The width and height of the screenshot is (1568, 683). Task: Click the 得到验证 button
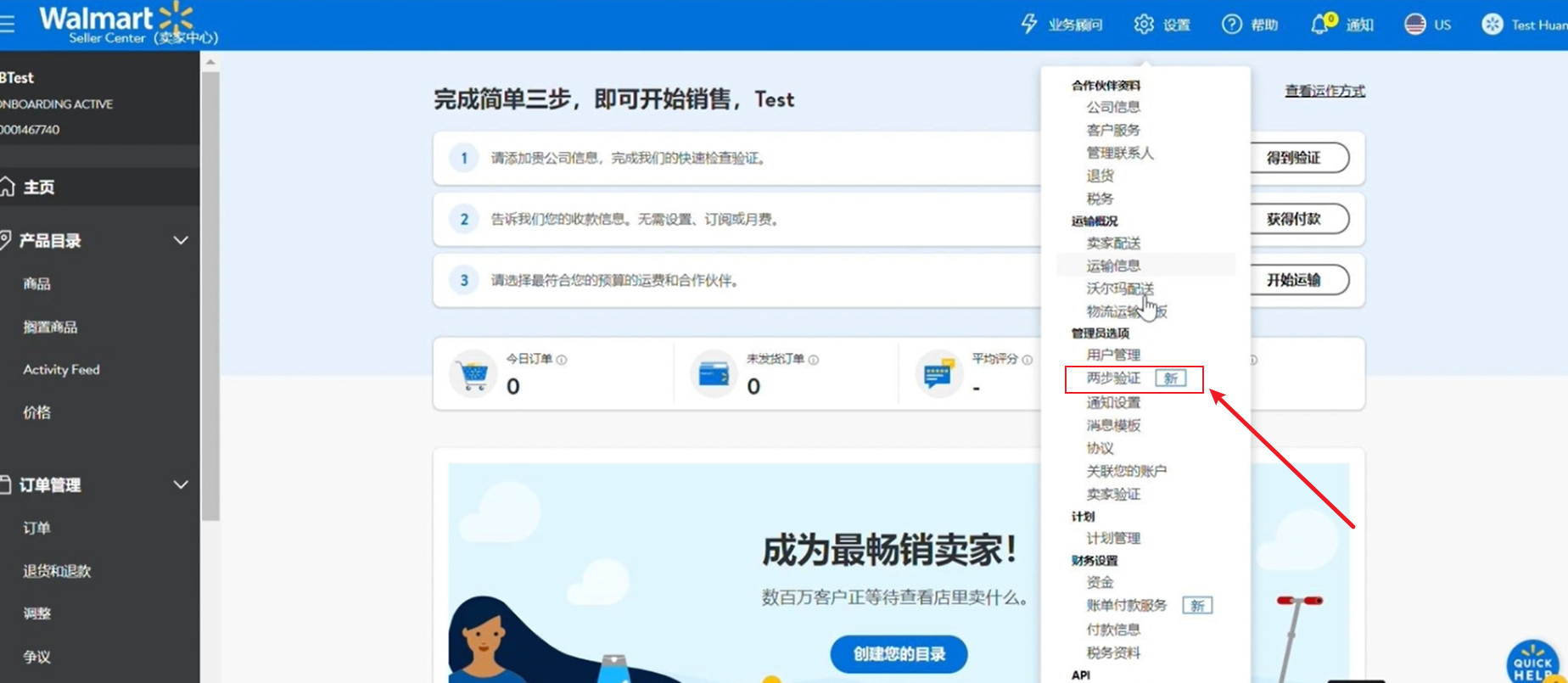[x=1293, y=158]
